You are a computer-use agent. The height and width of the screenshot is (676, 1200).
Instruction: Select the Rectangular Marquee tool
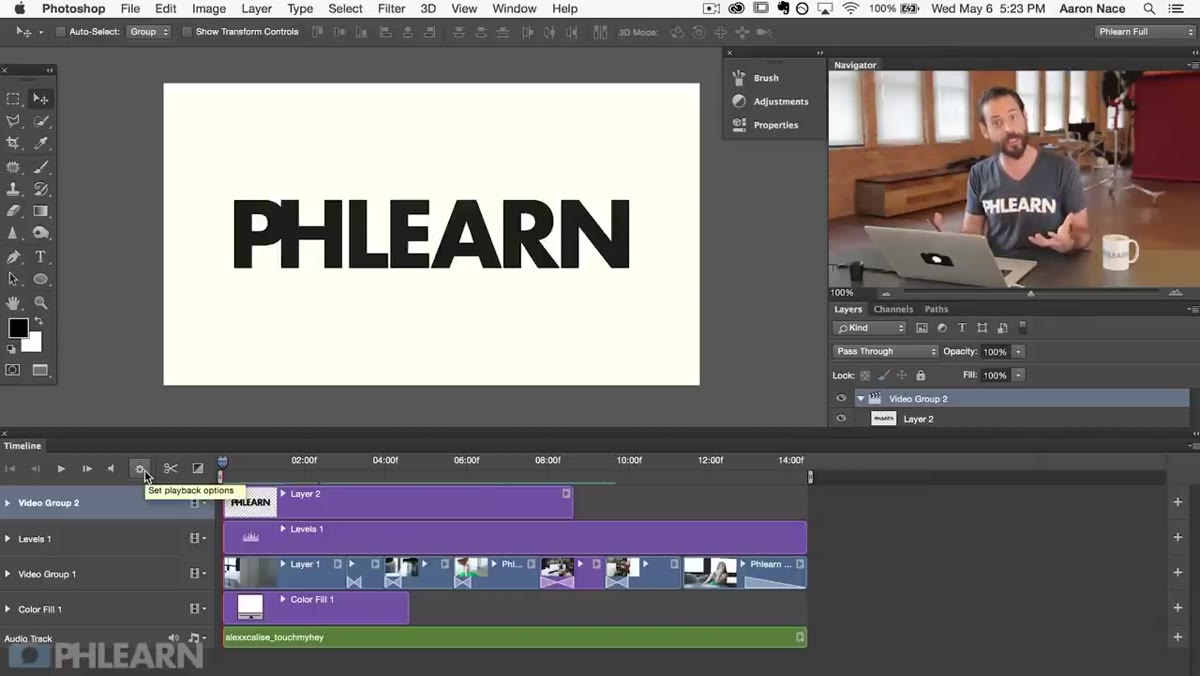(x=13, y=99)
